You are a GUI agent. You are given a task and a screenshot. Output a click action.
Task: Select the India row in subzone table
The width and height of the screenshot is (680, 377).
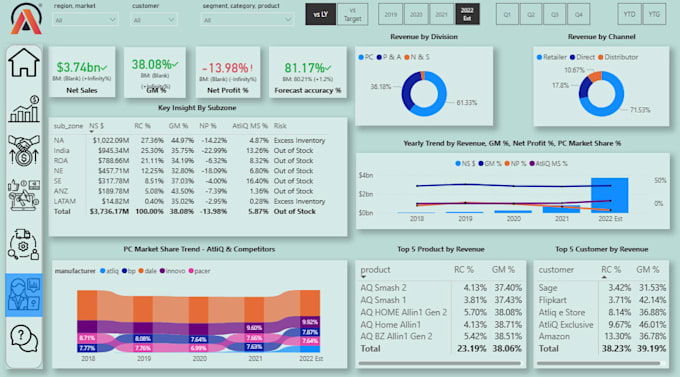pos(190,151)
